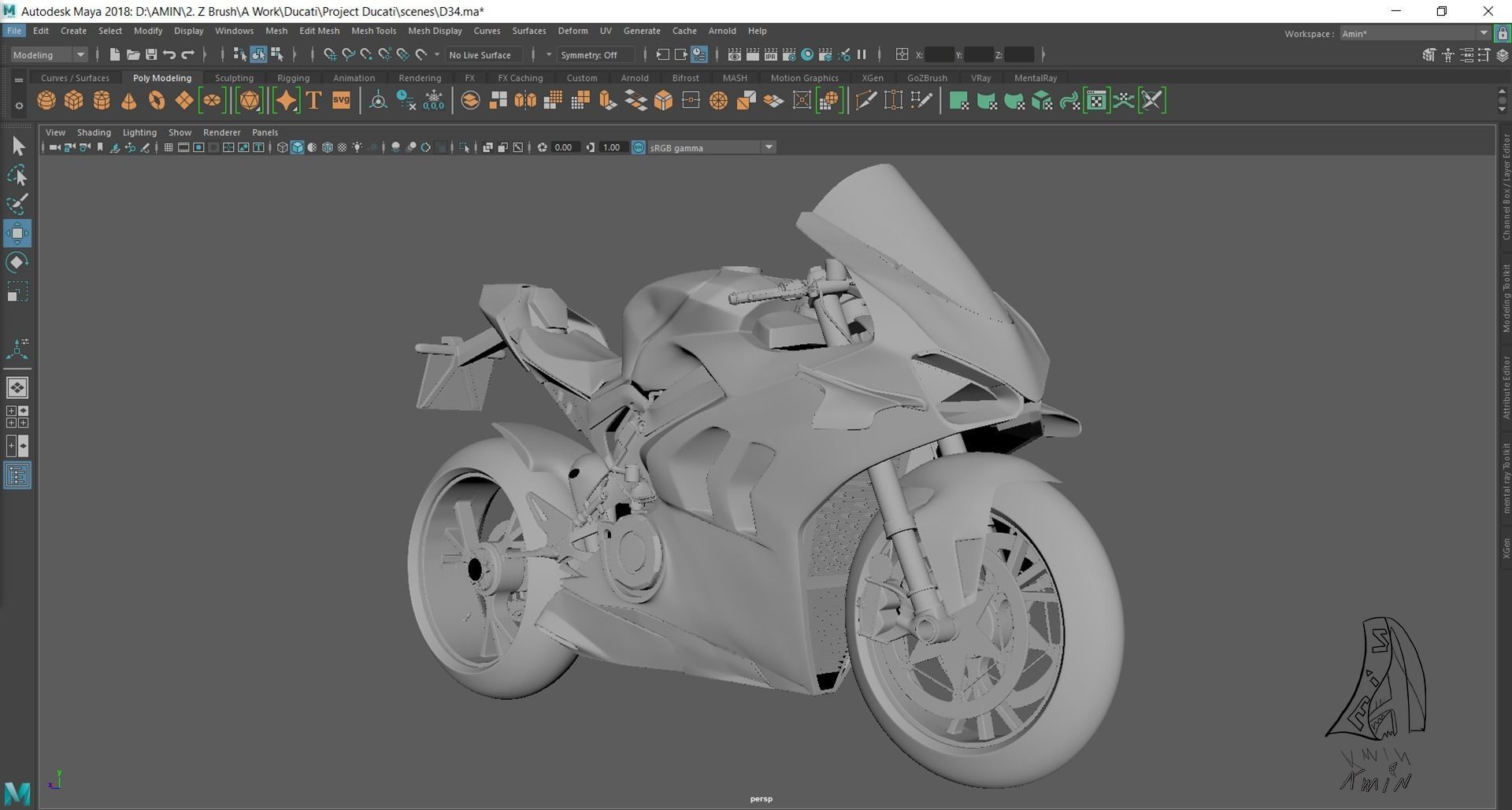
Task: Click the SVG import shelf icon
Action: coord(341,101)
